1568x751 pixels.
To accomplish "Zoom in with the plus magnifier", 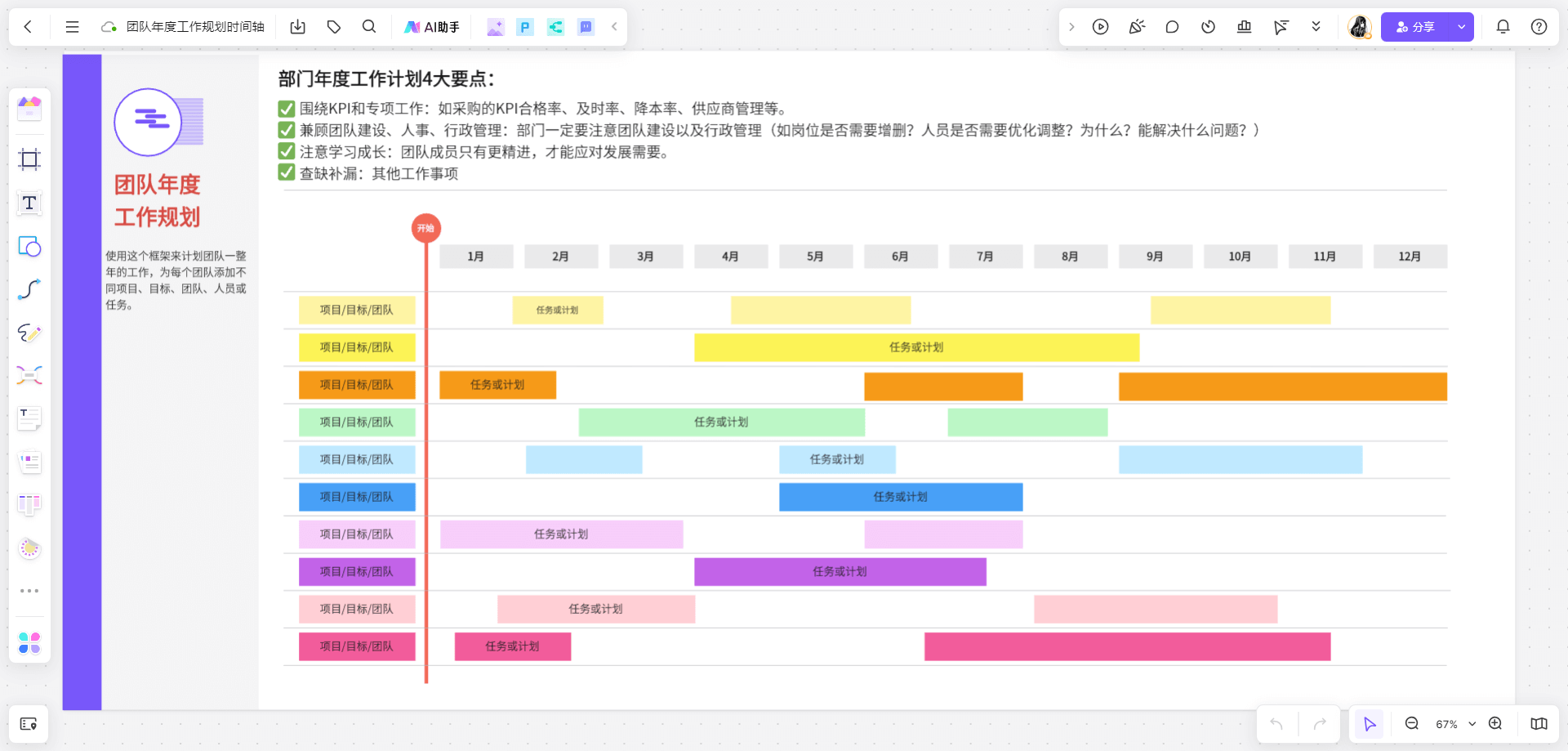I will [x=1495, y=724].
